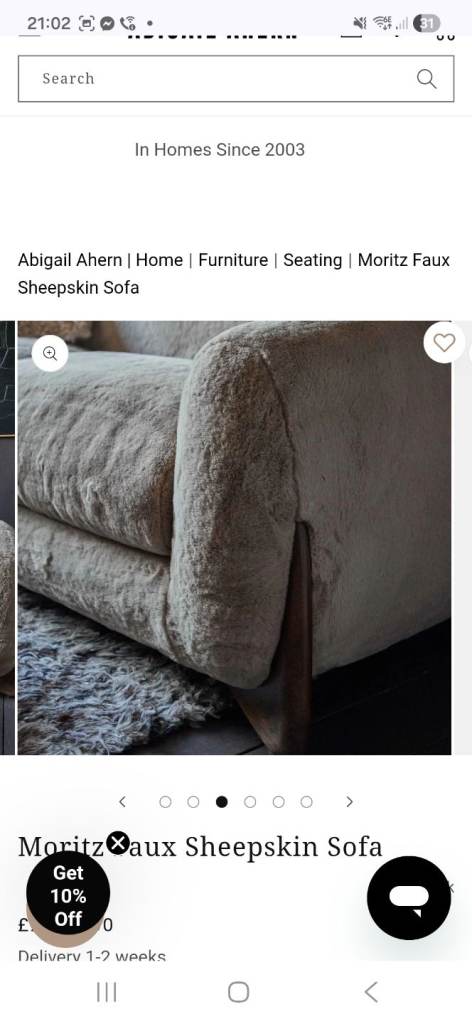Screen dimensions: 472x1024
Task: Claim the Get 10% Off offer
Action: [68, 896]
